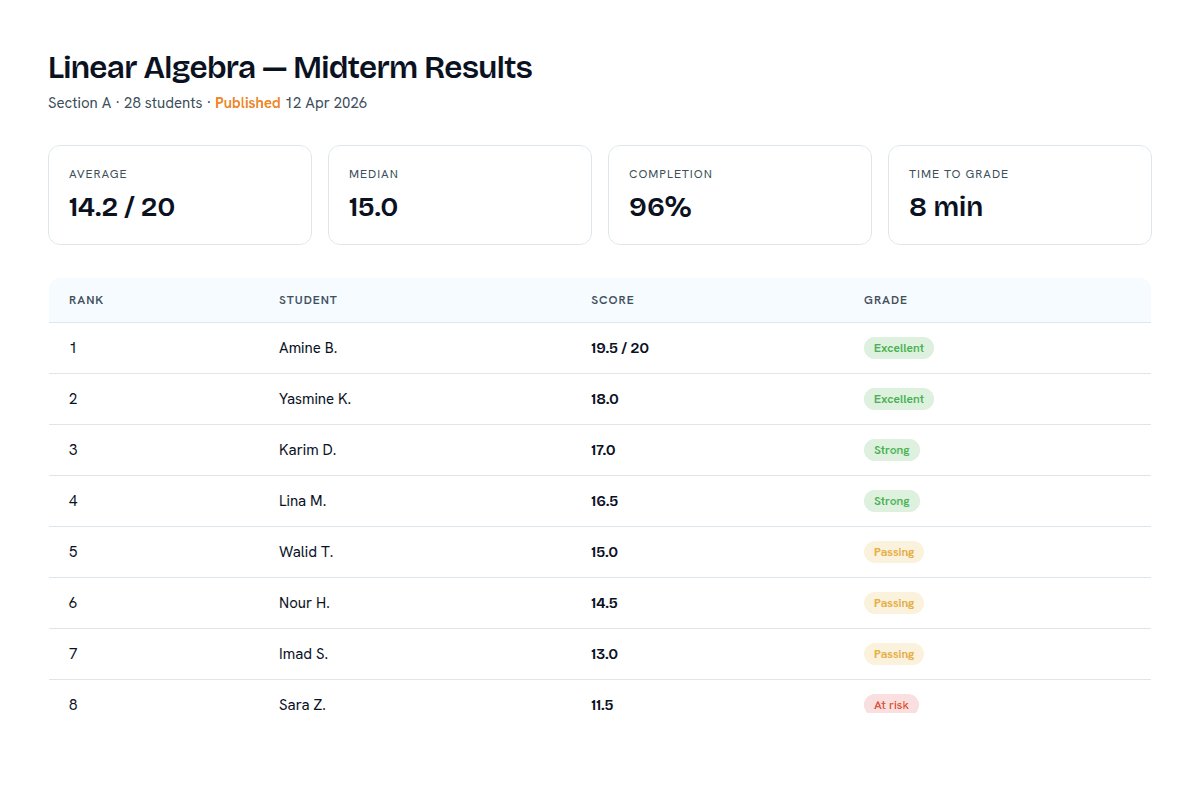Click the Excellent badge for Yasmine K.
Viewport: 1200px width, 800px height.
[898, 399]
